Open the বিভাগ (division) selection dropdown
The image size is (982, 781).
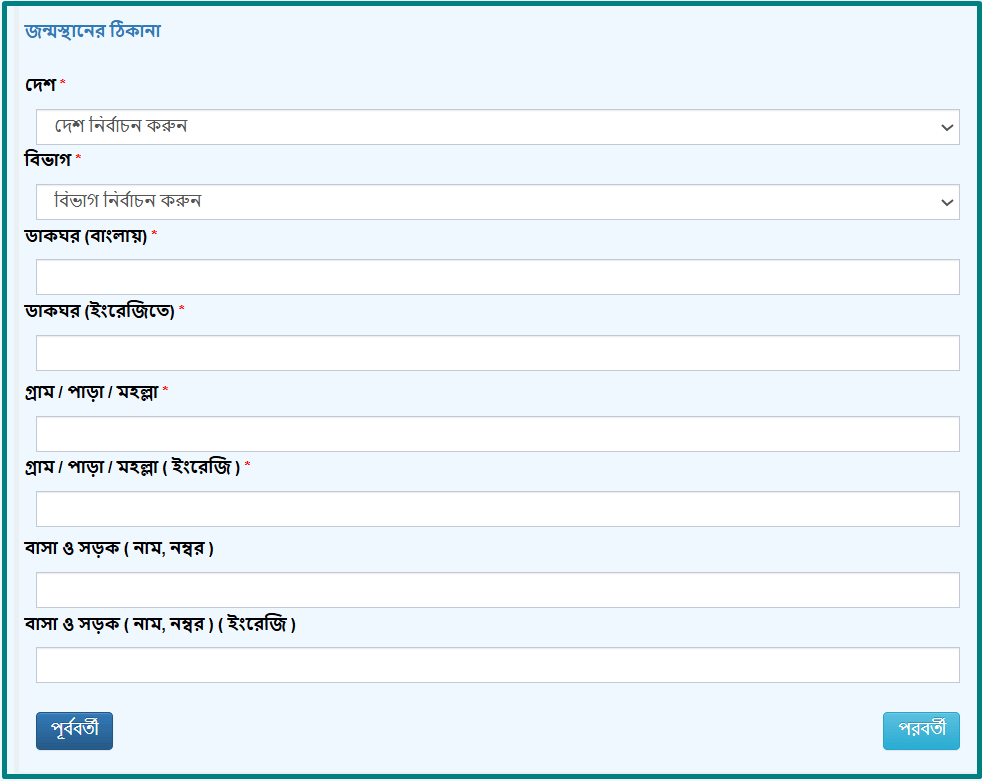tap(497, 202)
